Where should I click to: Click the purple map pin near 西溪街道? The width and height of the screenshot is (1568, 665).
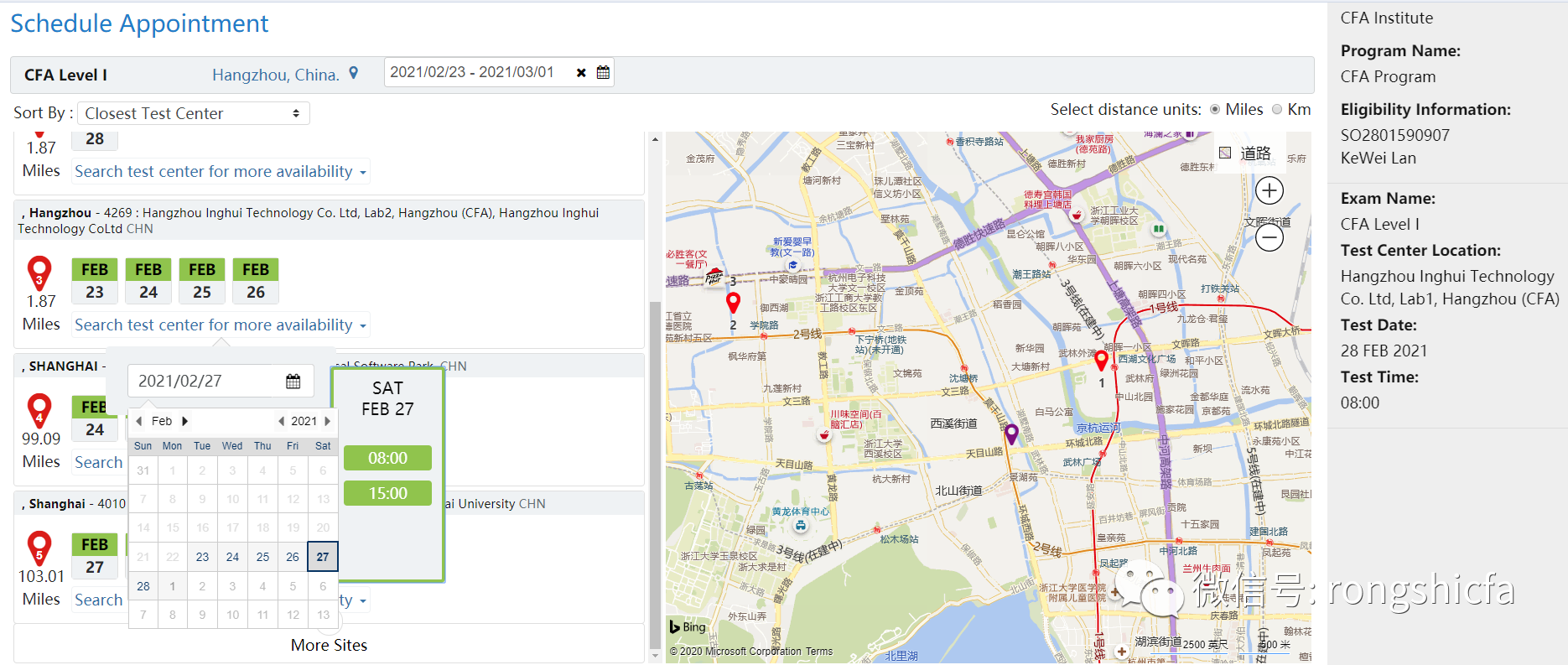[1011, 434]
